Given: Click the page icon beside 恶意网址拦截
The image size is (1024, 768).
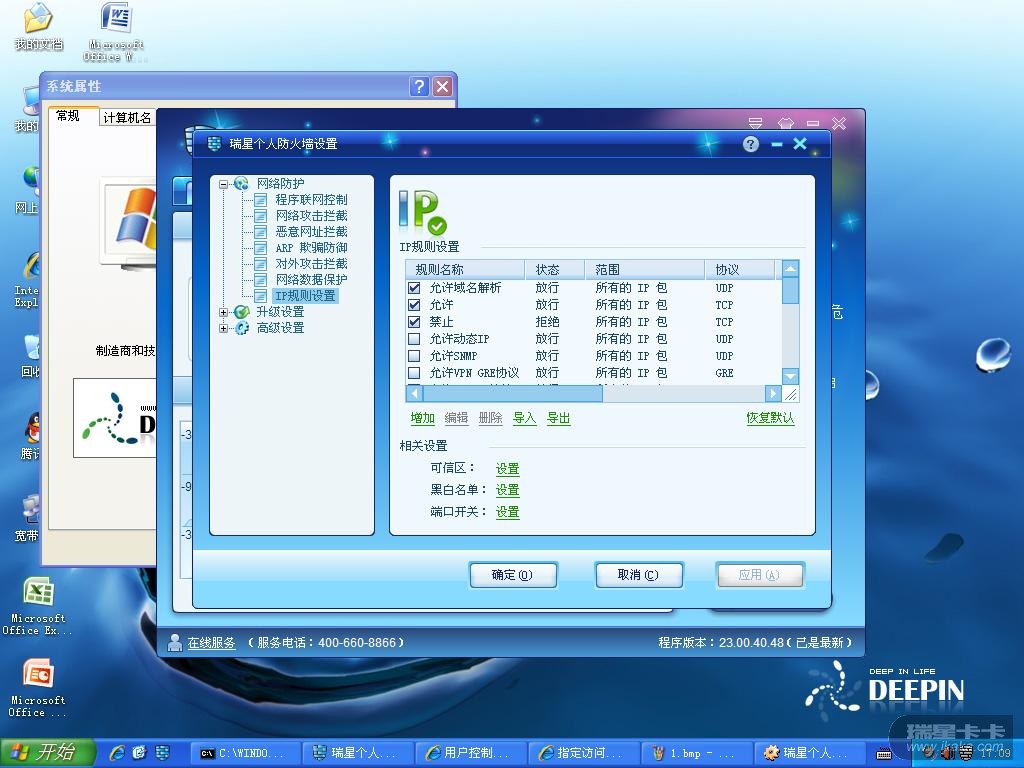Looking at the screenshot, I should click(260, 232).
